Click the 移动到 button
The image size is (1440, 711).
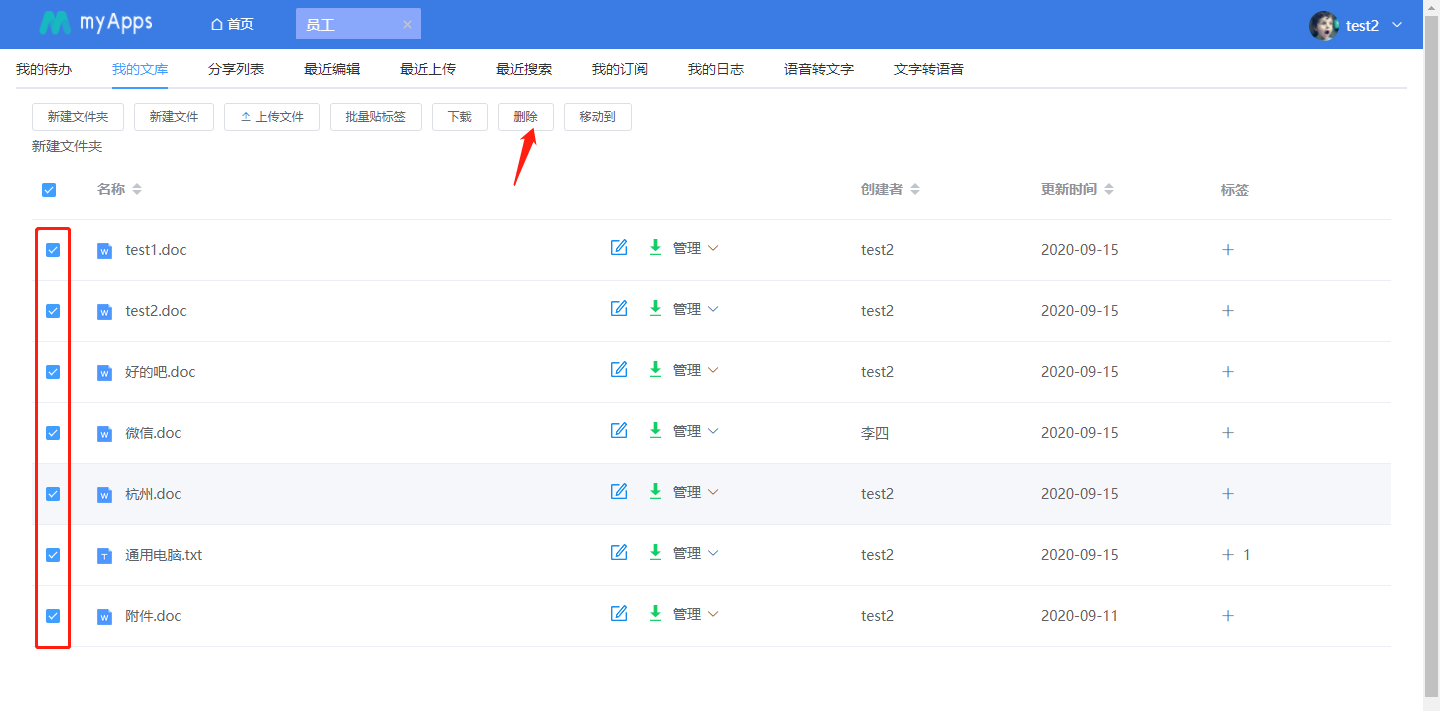598,117
